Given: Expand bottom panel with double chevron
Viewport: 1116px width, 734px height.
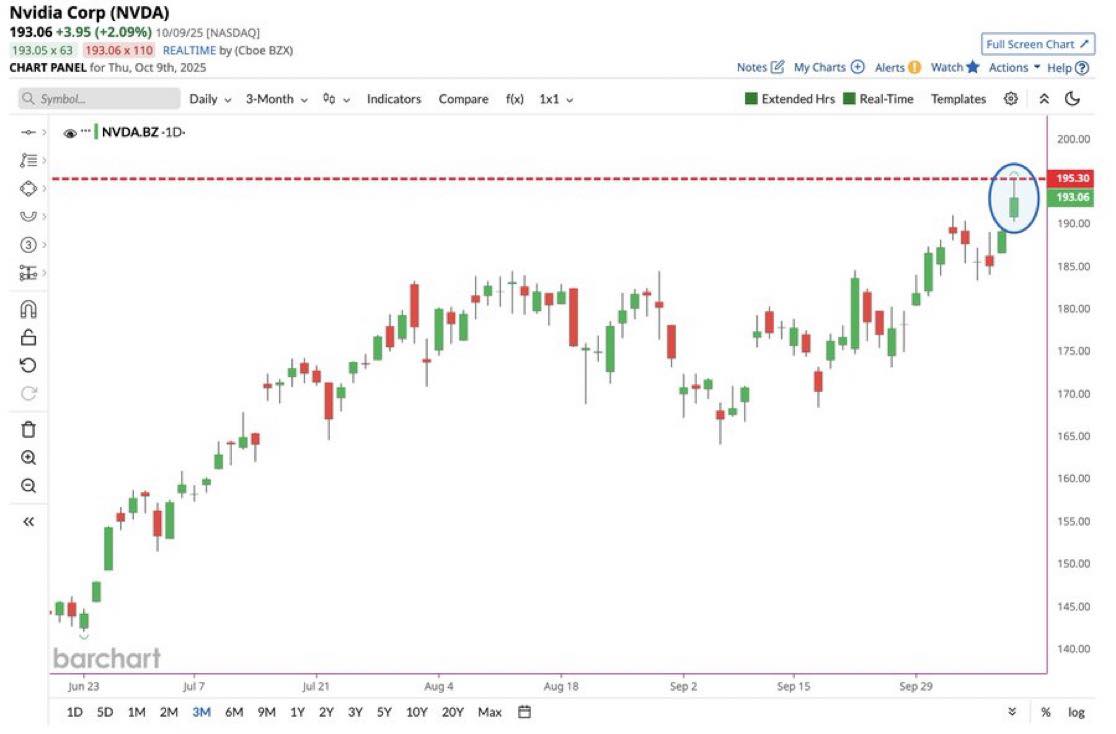Looking at the screenshot, I should click(x=1012, y=712).
